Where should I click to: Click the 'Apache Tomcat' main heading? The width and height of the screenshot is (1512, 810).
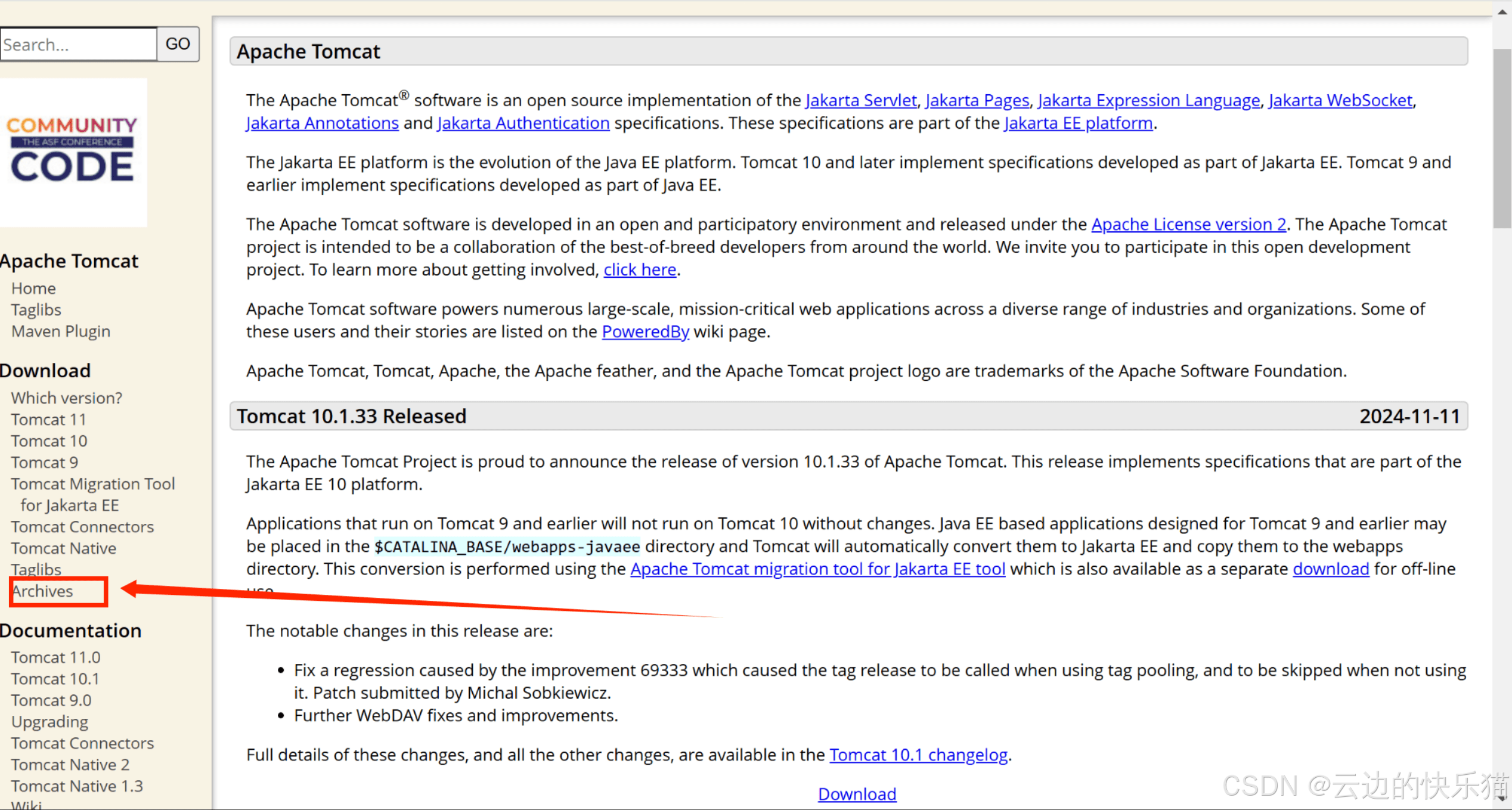point(308,51)
